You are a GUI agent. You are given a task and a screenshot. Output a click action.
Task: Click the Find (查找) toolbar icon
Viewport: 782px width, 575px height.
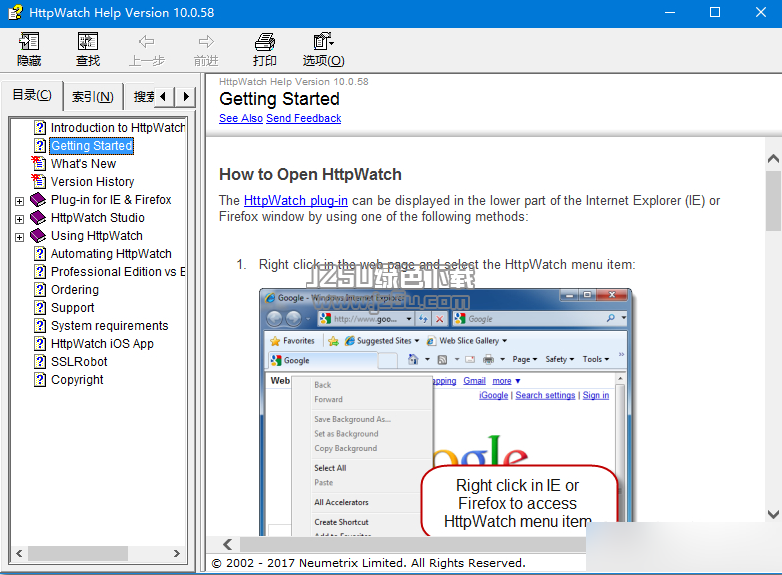88,41
